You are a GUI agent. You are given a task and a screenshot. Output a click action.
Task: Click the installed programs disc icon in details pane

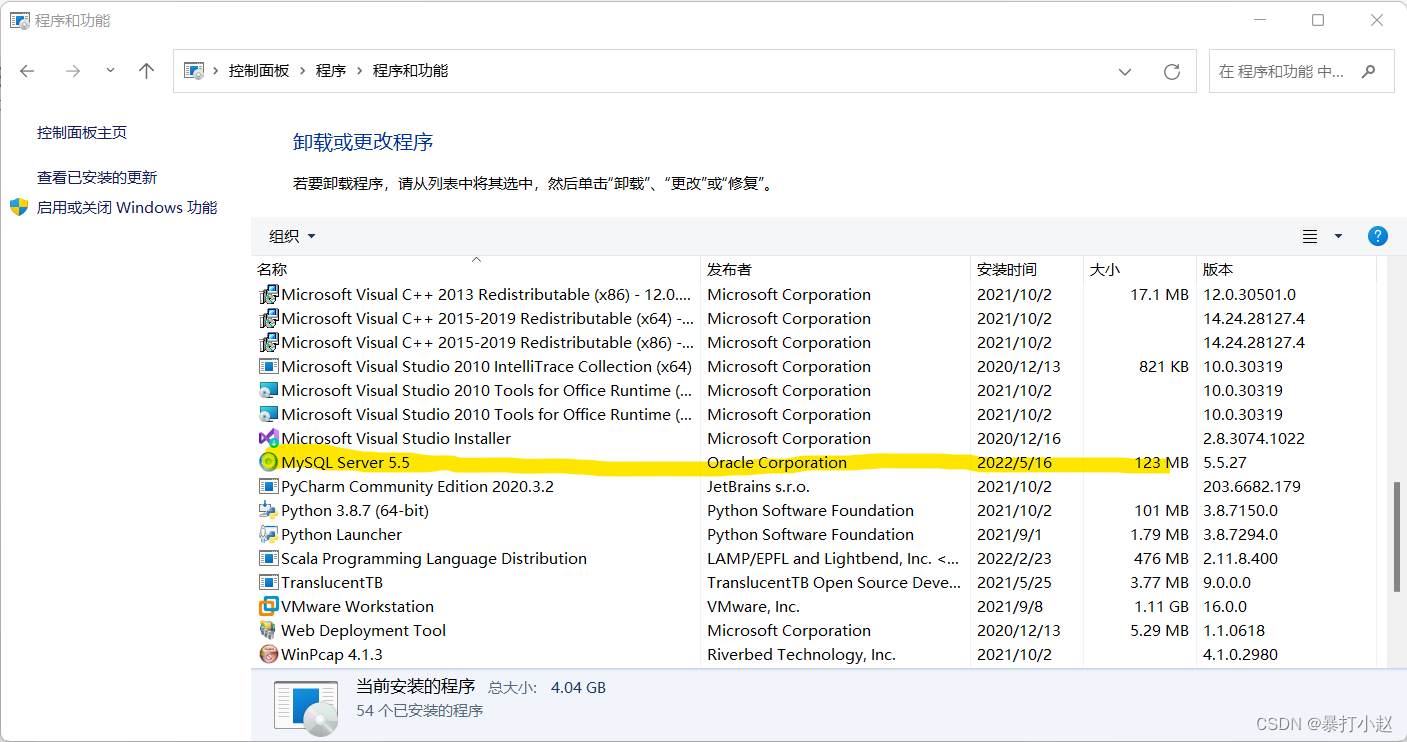[x=307, y=706]
